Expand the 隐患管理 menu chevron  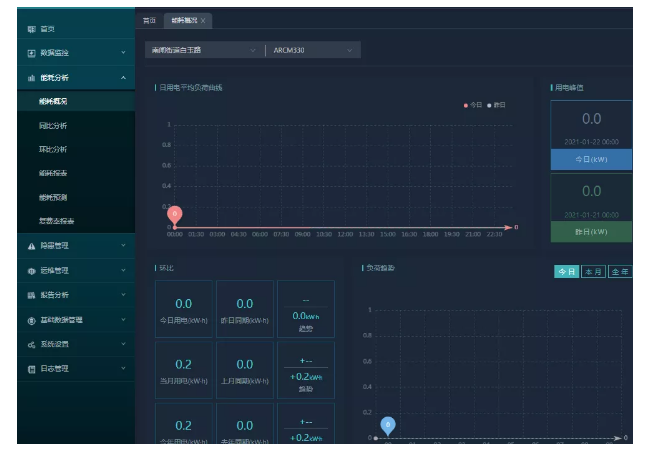[x=123, y=245]
